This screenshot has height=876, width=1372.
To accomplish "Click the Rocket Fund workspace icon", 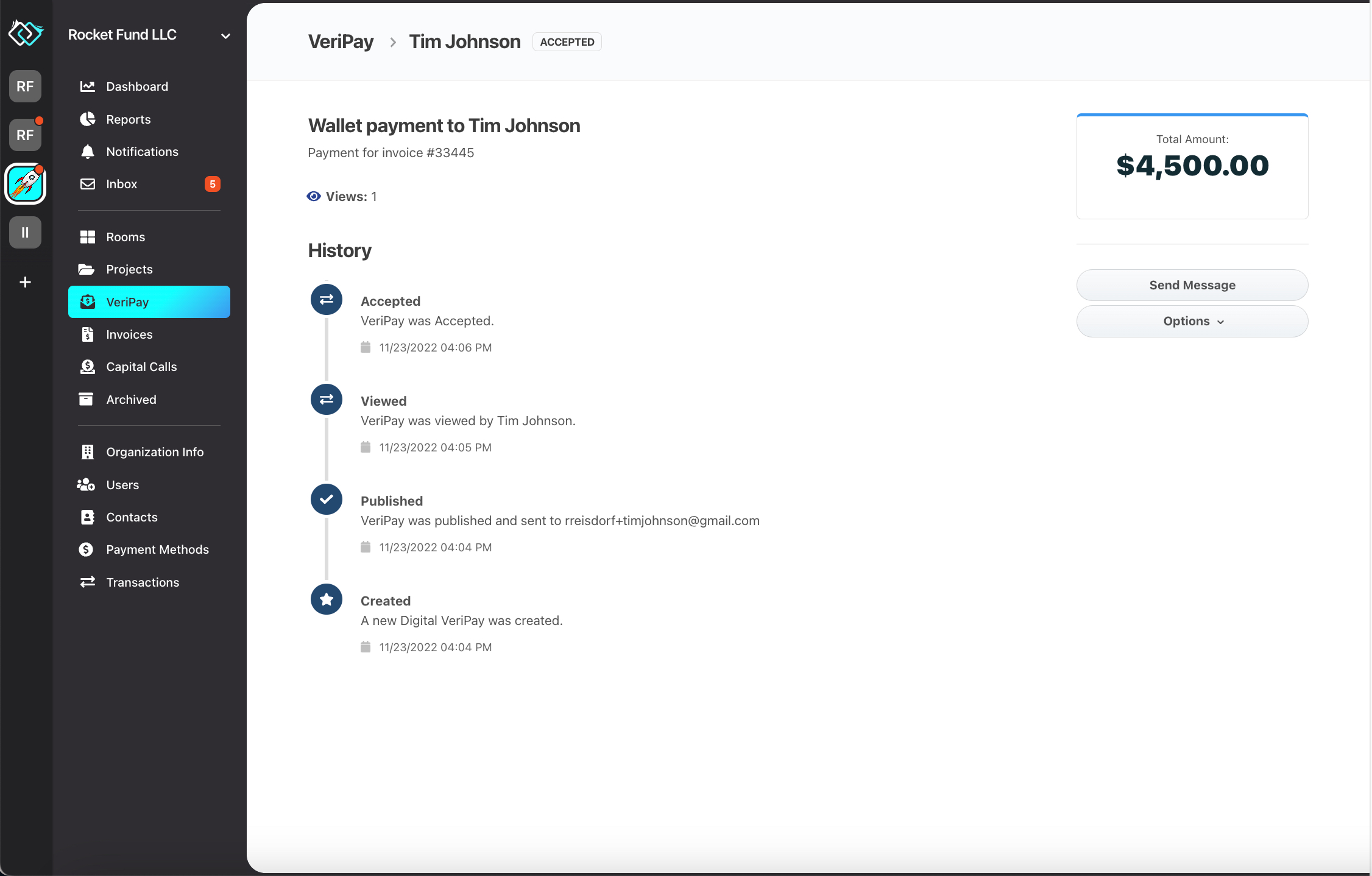I will [x=25, y=183].
